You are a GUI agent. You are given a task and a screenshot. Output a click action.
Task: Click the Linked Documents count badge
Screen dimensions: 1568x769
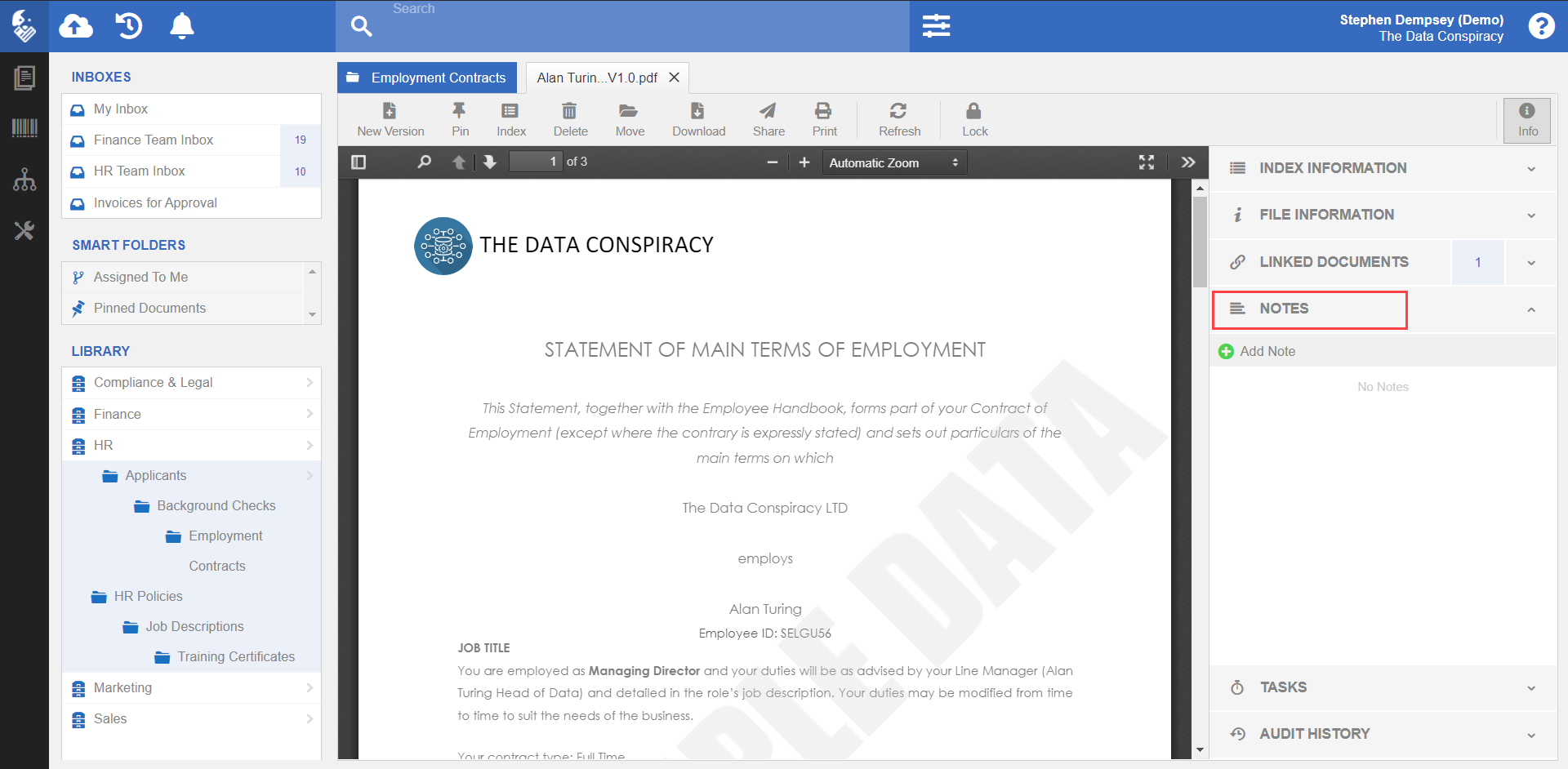click(1477, 262)
